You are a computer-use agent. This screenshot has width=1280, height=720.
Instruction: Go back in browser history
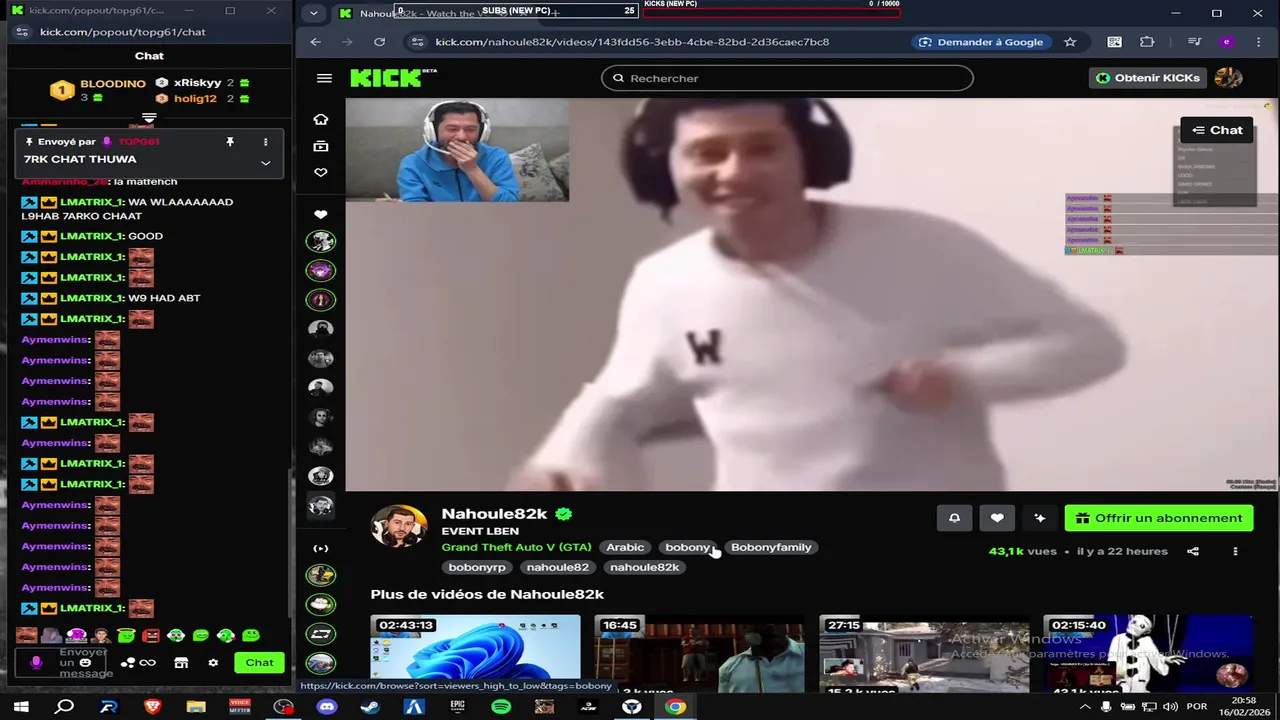pyautogui.click(x=316, y=42)
